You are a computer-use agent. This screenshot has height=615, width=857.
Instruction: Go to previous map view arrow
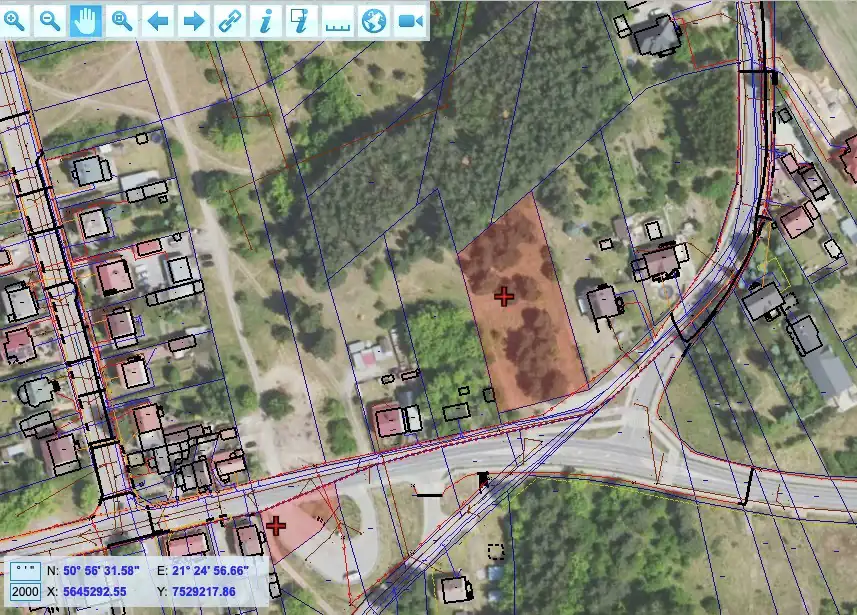click(158, 20)
